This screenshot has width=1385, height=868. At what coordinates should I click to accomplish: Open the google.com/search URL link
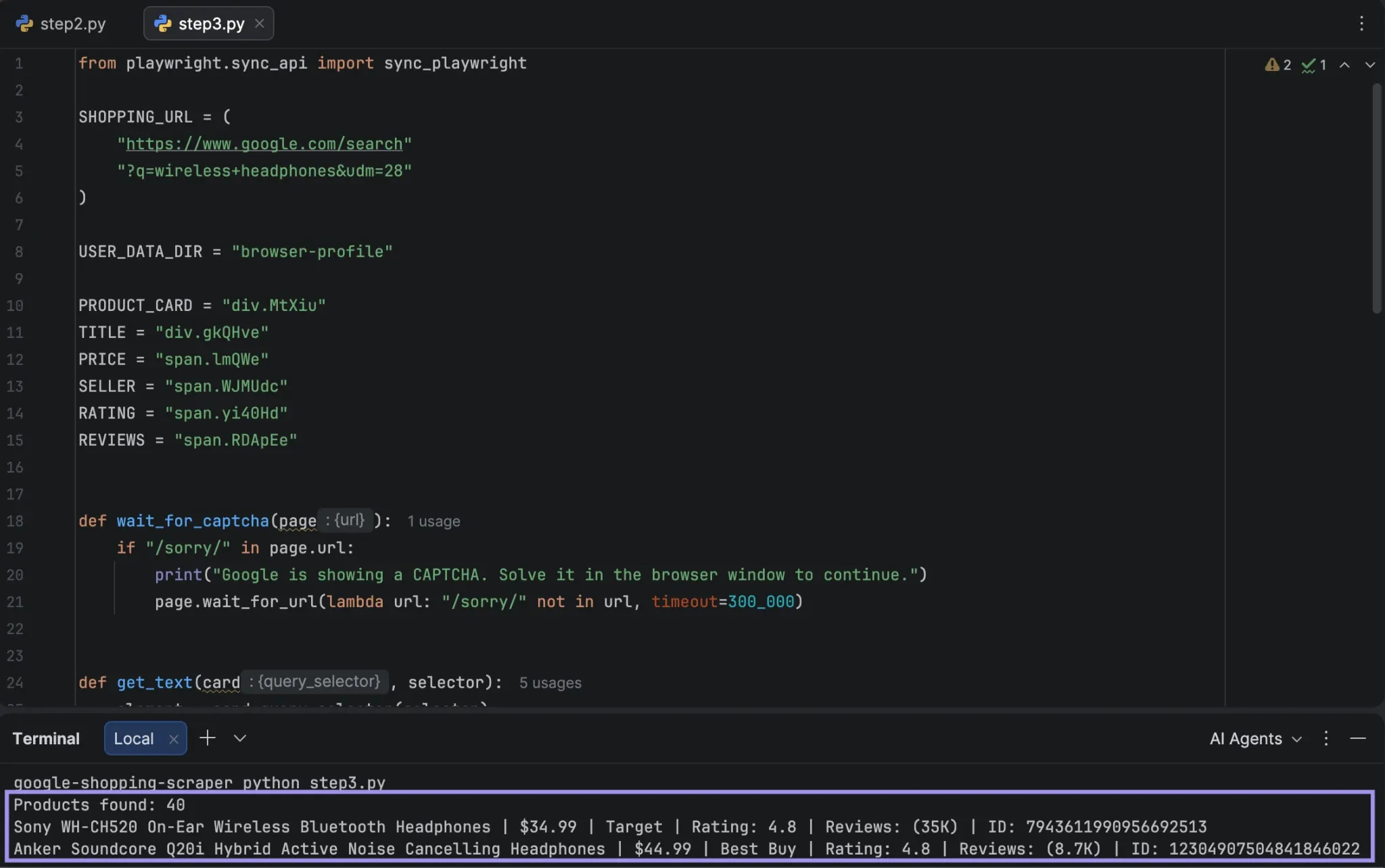[264, 144]
